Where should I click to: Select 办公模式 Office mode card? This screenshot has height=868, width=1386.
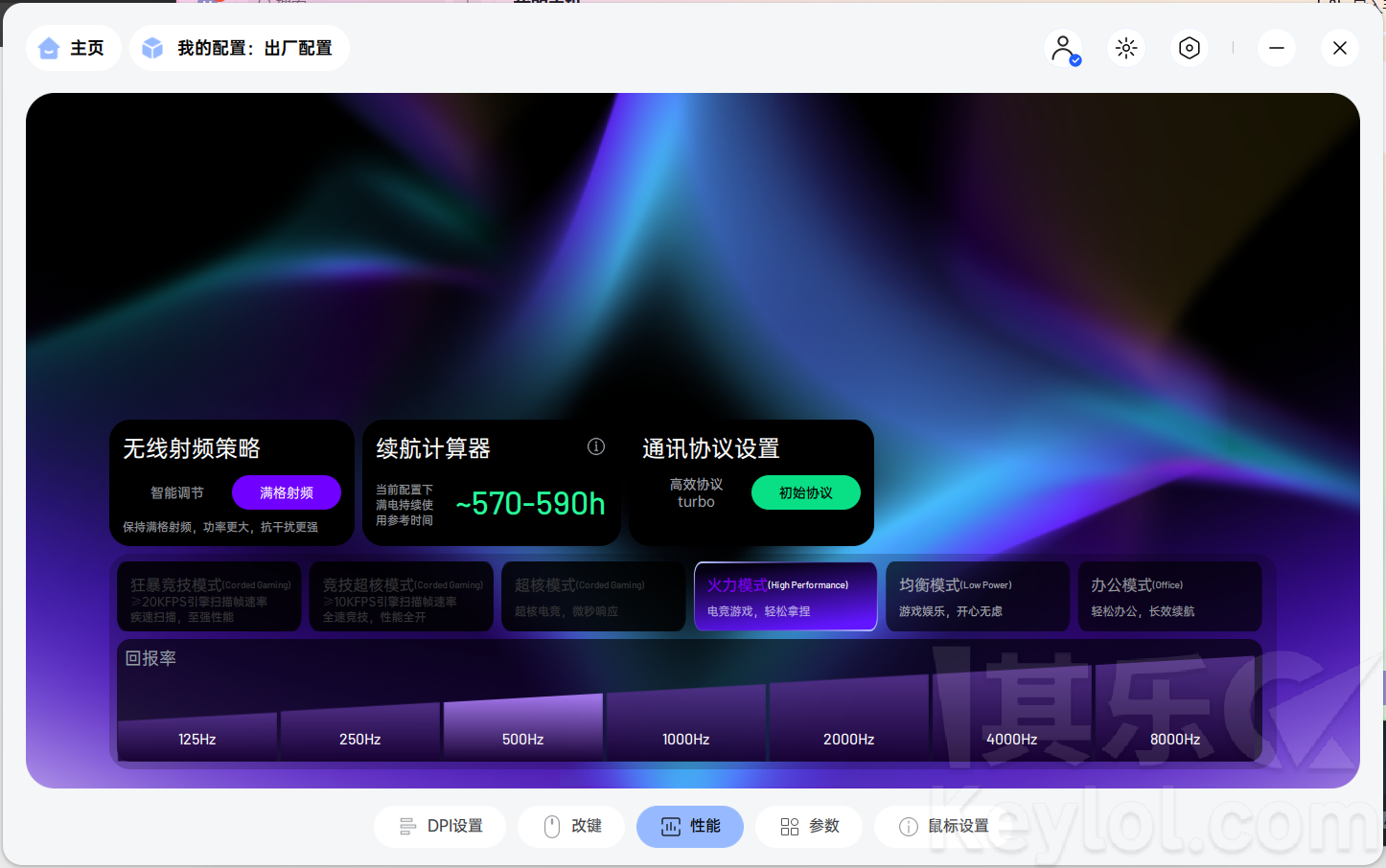(1170, 596)
